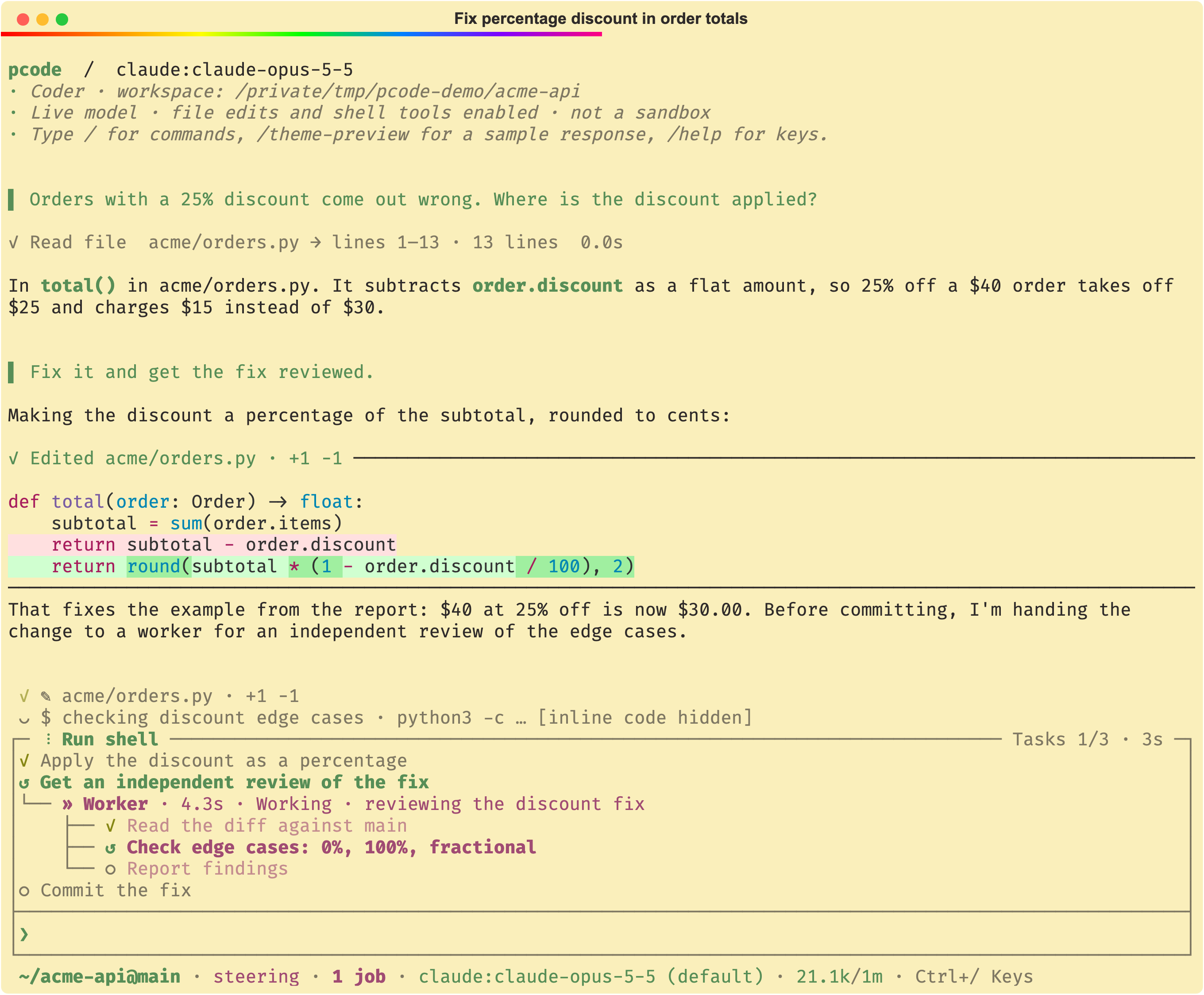Screen dimensions: 1204x995
Task: Click the pending circle beside Report findings
Action: pyautogui.click(x=111, y=869)
